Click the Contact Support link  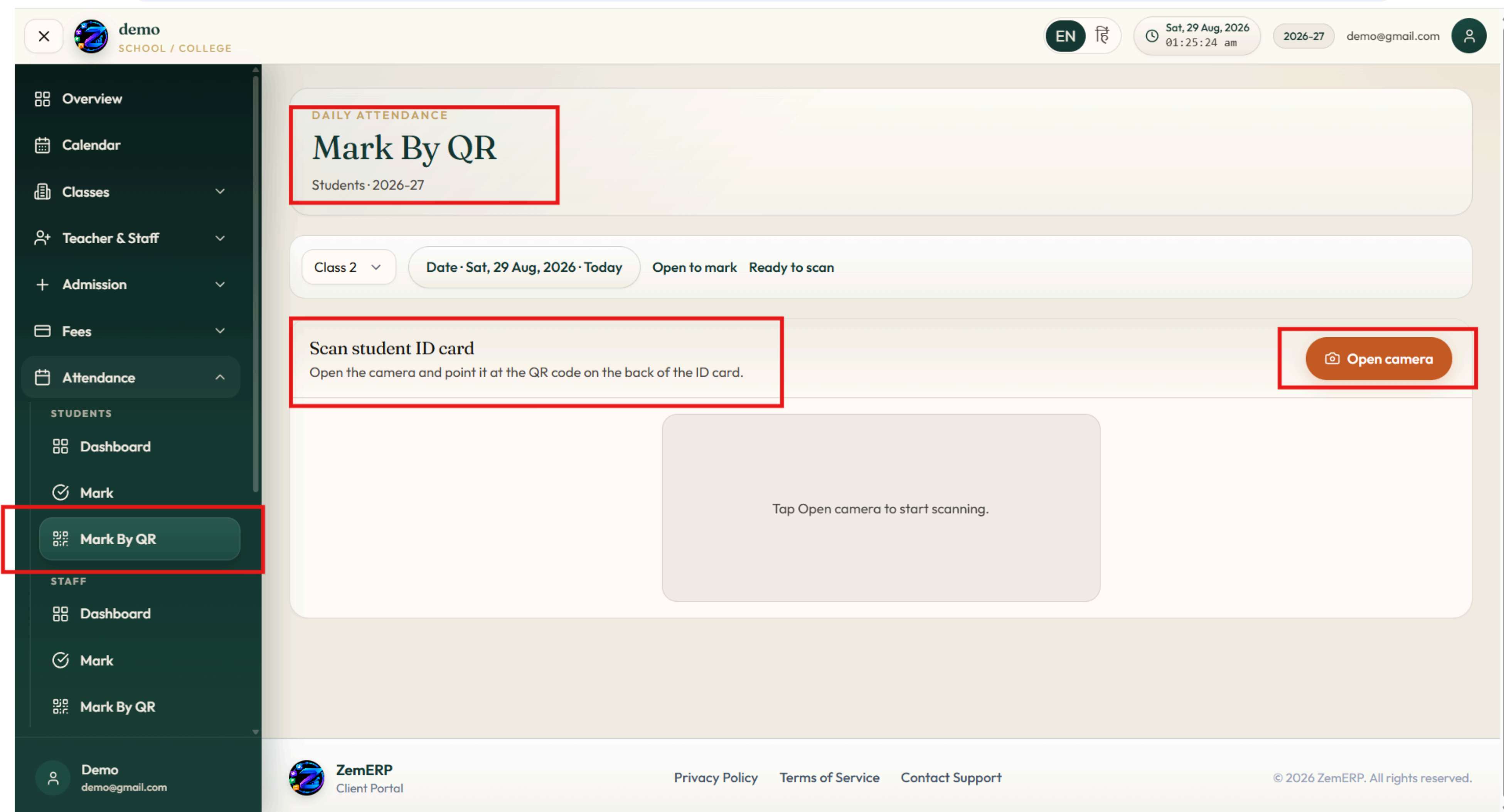950,778
